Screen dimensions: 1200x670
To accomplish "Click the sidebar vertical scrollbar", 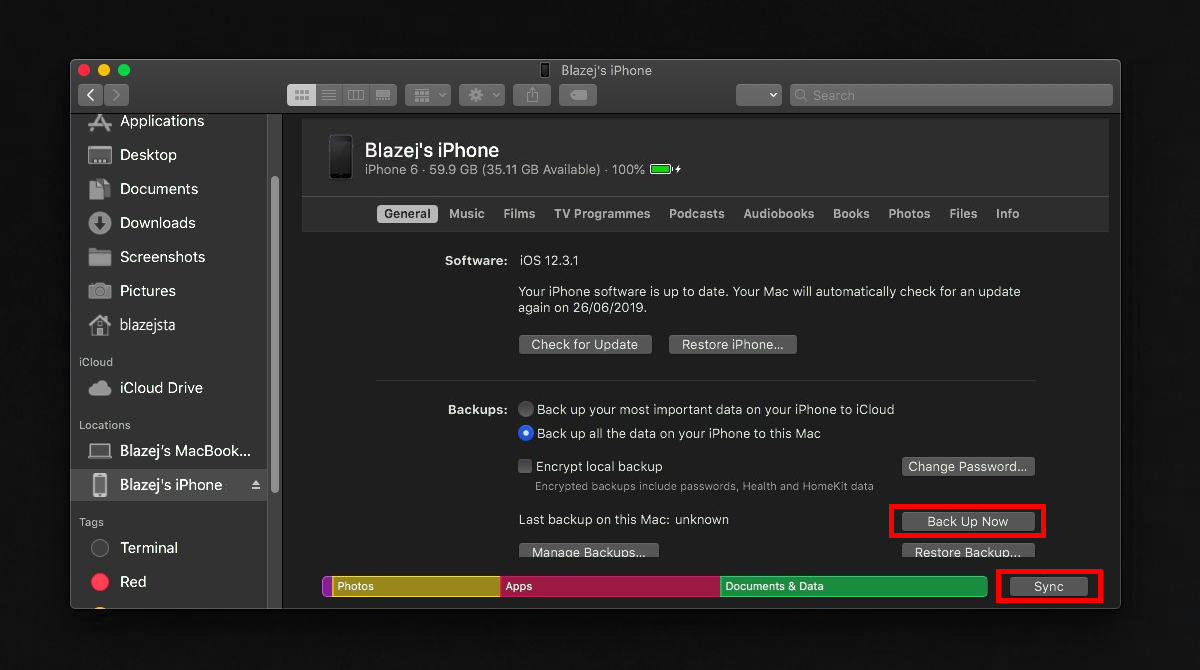I will [x=275, y=333].
